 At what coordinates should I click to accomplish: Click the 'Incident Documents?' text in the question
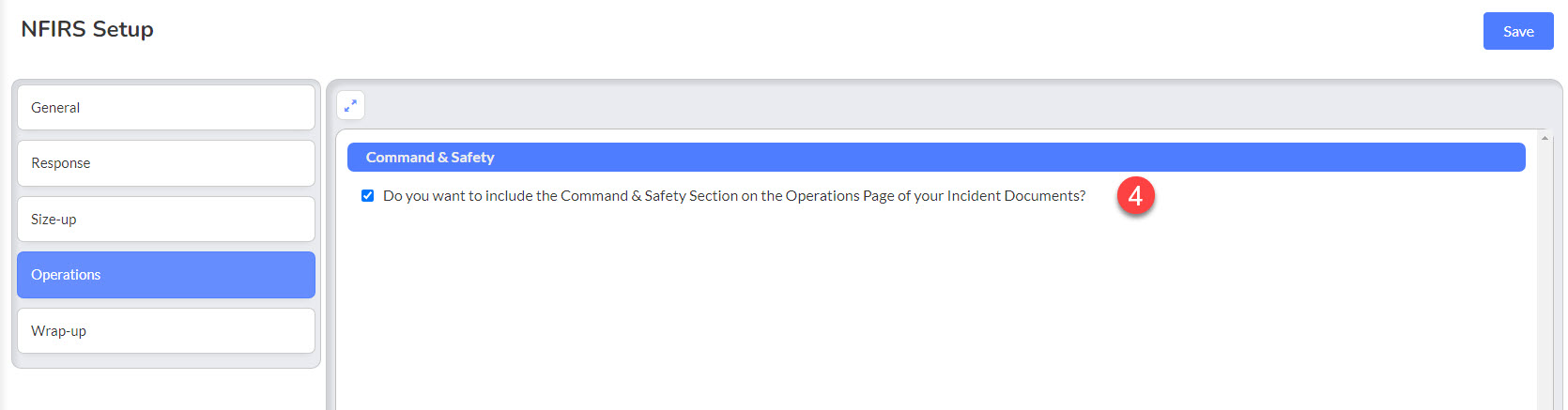1016,196
